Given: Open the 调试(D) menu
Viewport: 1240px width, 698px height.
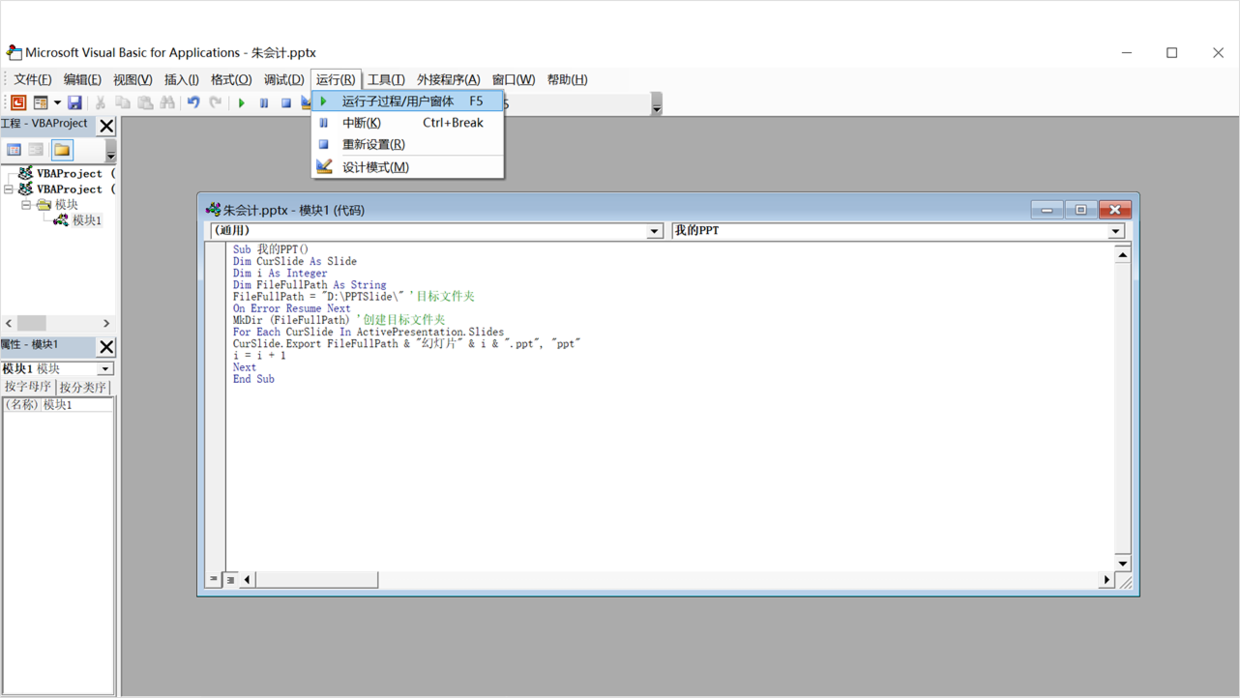Looking at the screenshot, I should click(x=284, y=80).
